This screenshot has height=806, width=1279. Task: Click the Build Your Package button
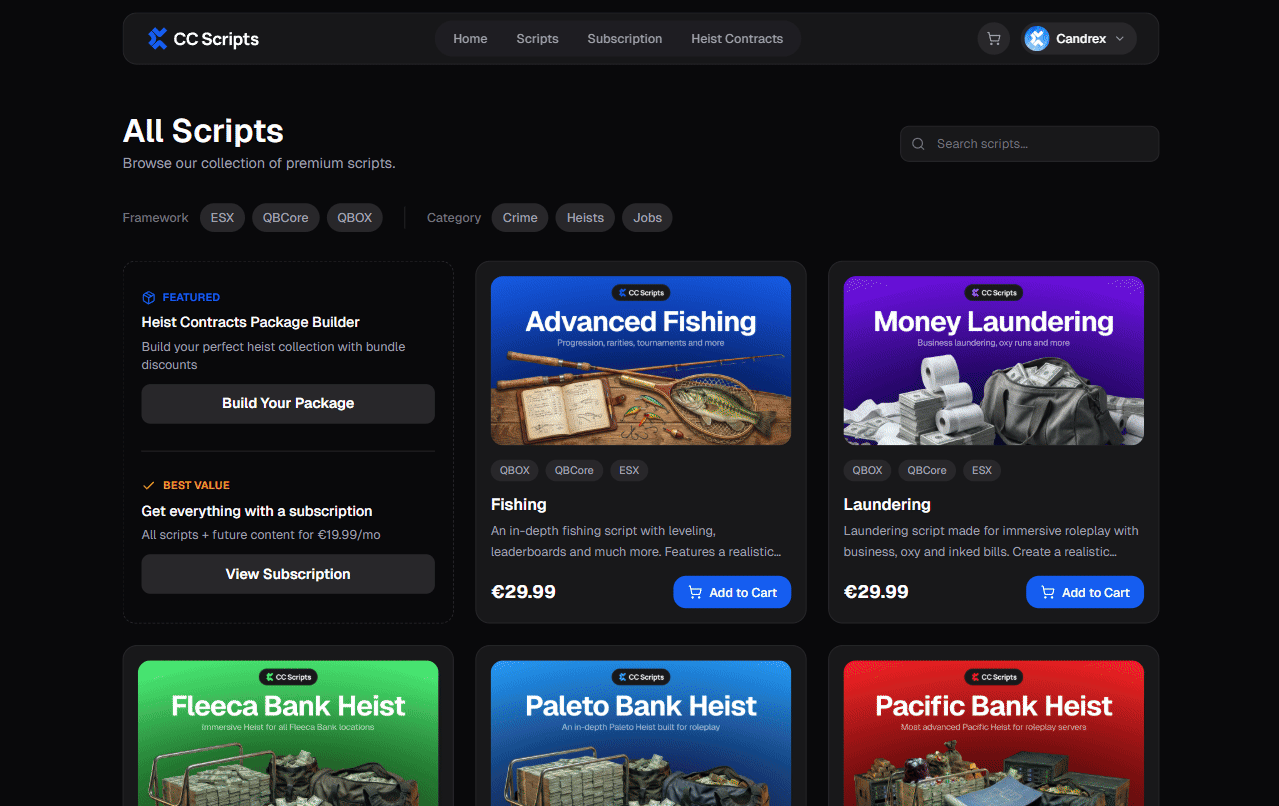coord(288,403)
